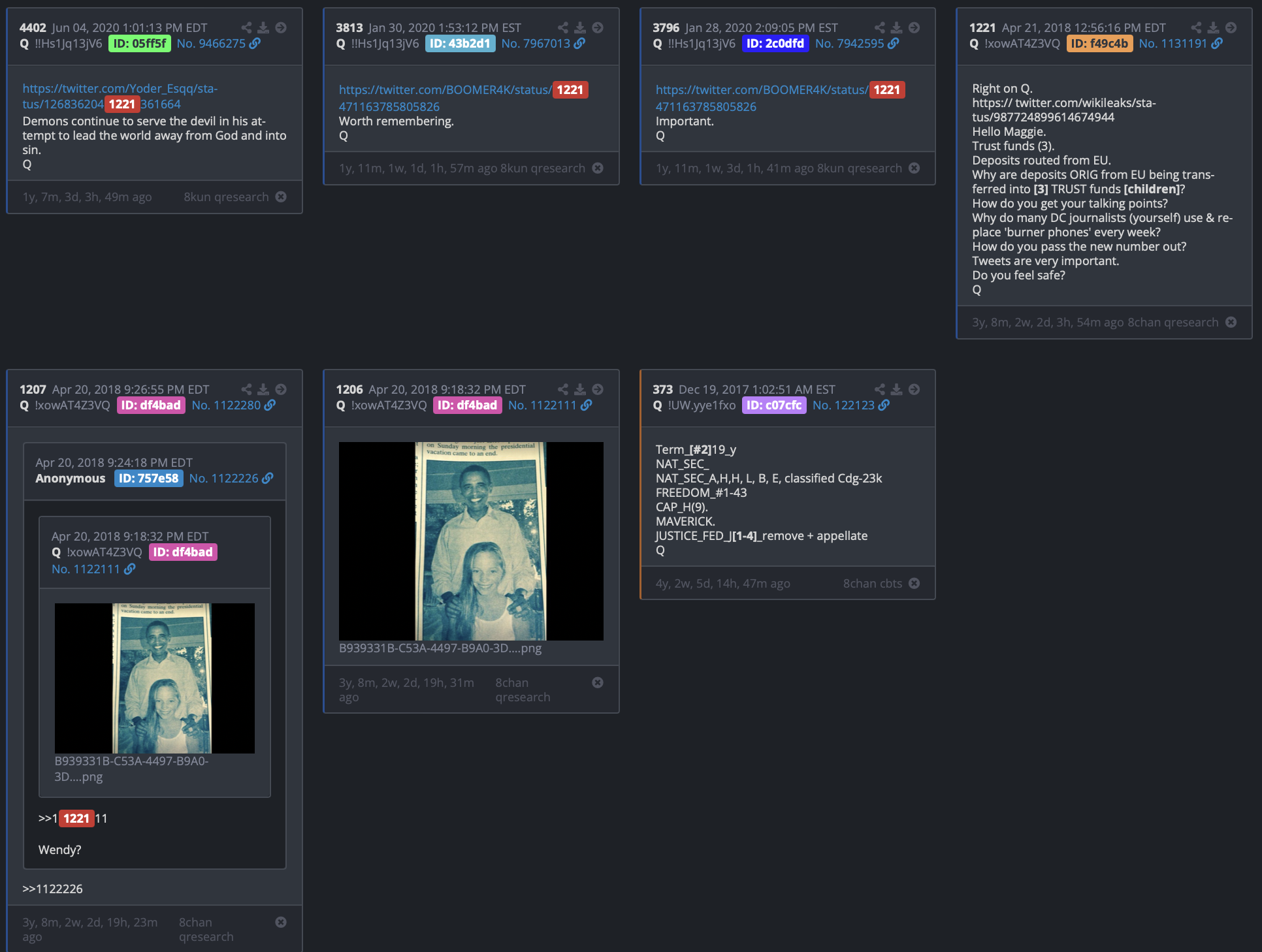Click "8kun qresearch" label in post 4402
The height and width of the screenshot is (952, 1262).
226,197
